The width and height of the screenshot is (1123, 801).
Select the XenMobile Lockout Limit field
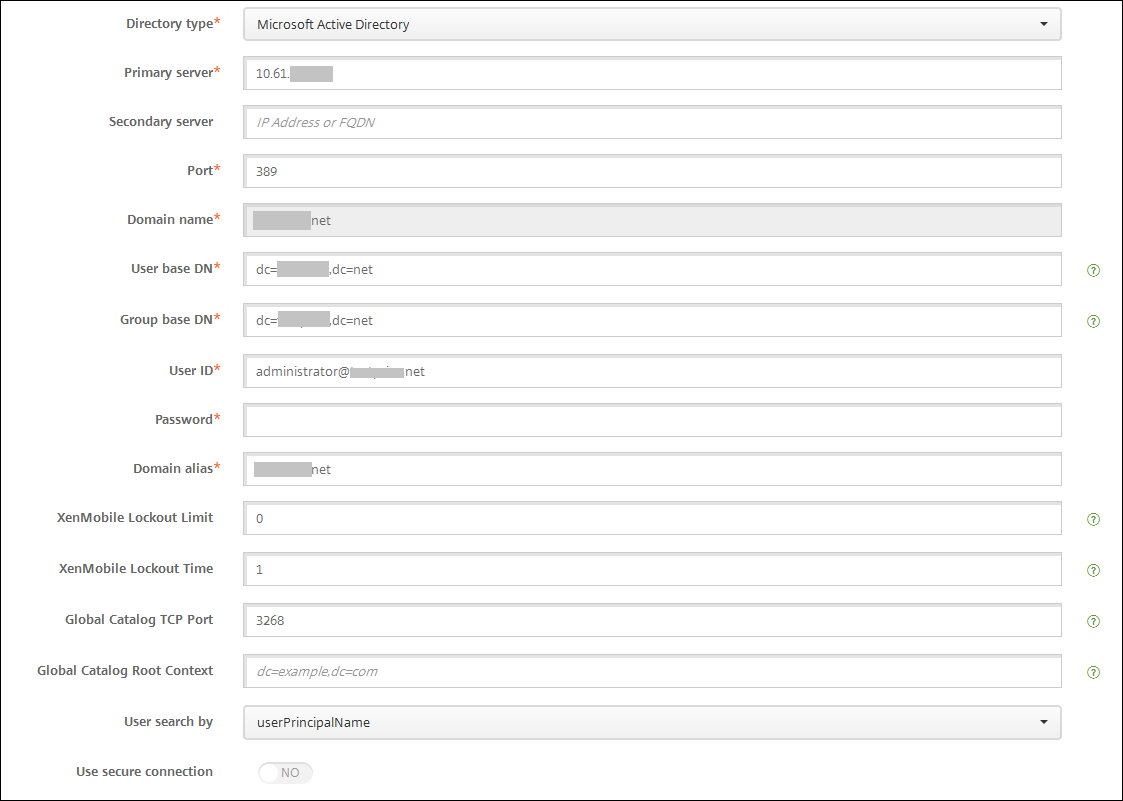[x=652, y=519]
